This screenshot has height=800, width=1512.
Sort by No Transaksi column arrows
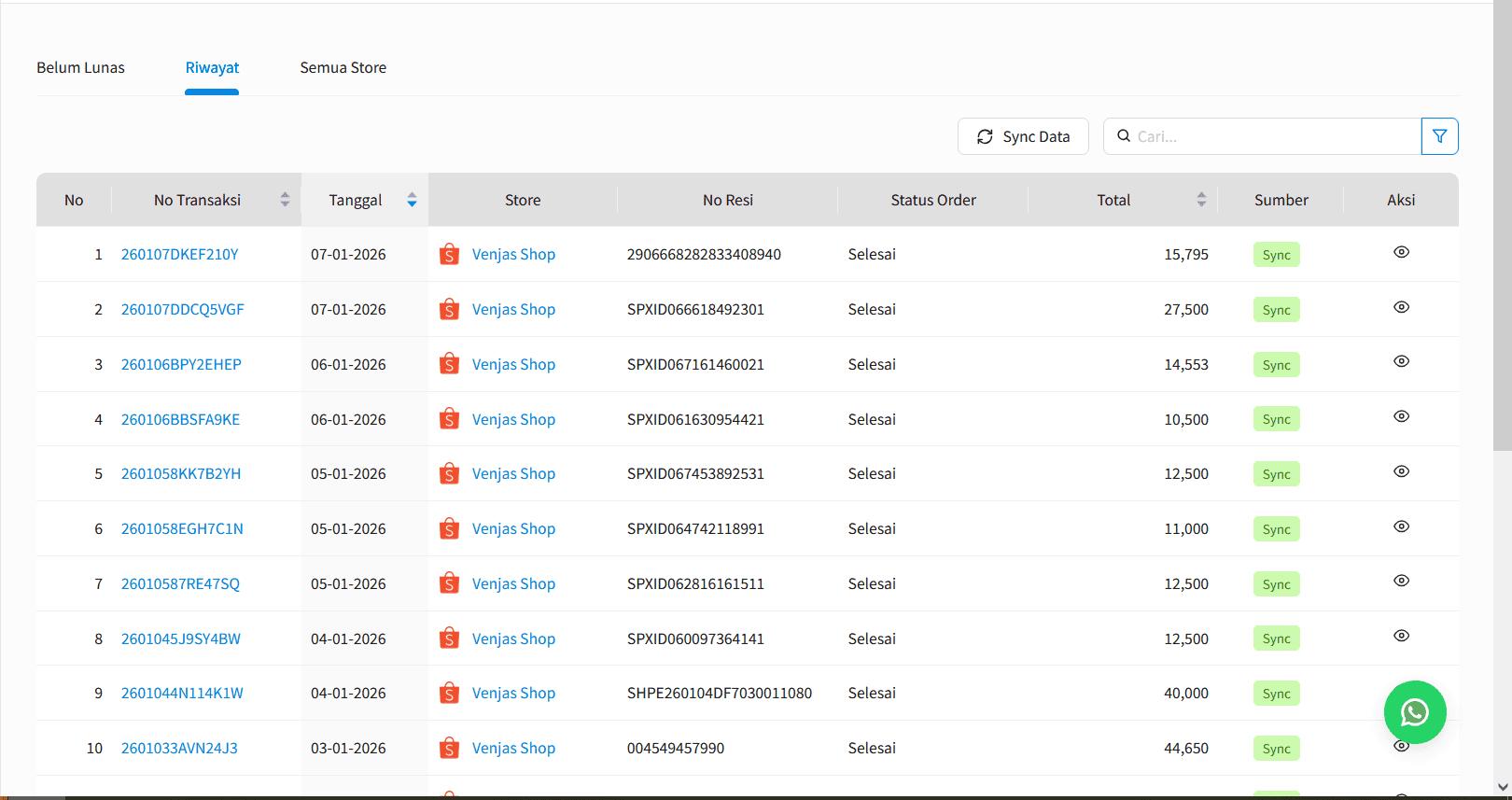pos(285,200)
